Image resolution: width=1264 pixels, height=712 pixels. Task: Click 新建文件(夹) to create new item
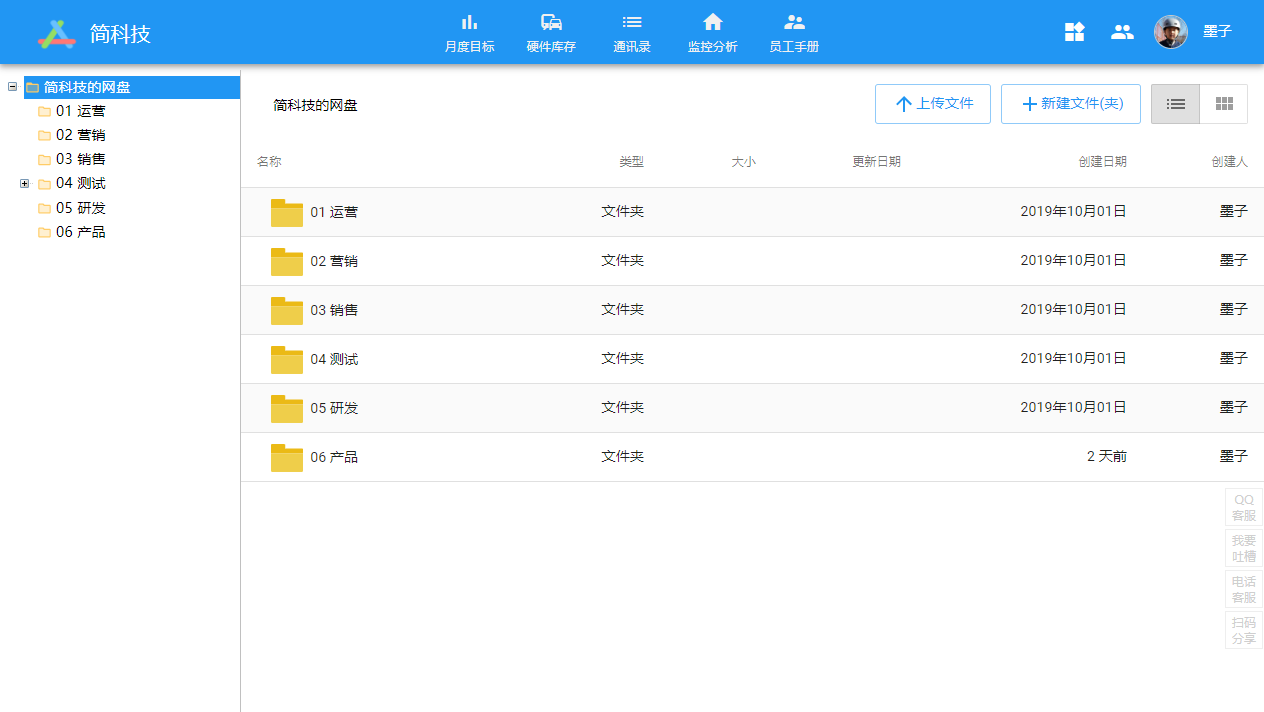pyautogui.click(x=1070, y=104)
